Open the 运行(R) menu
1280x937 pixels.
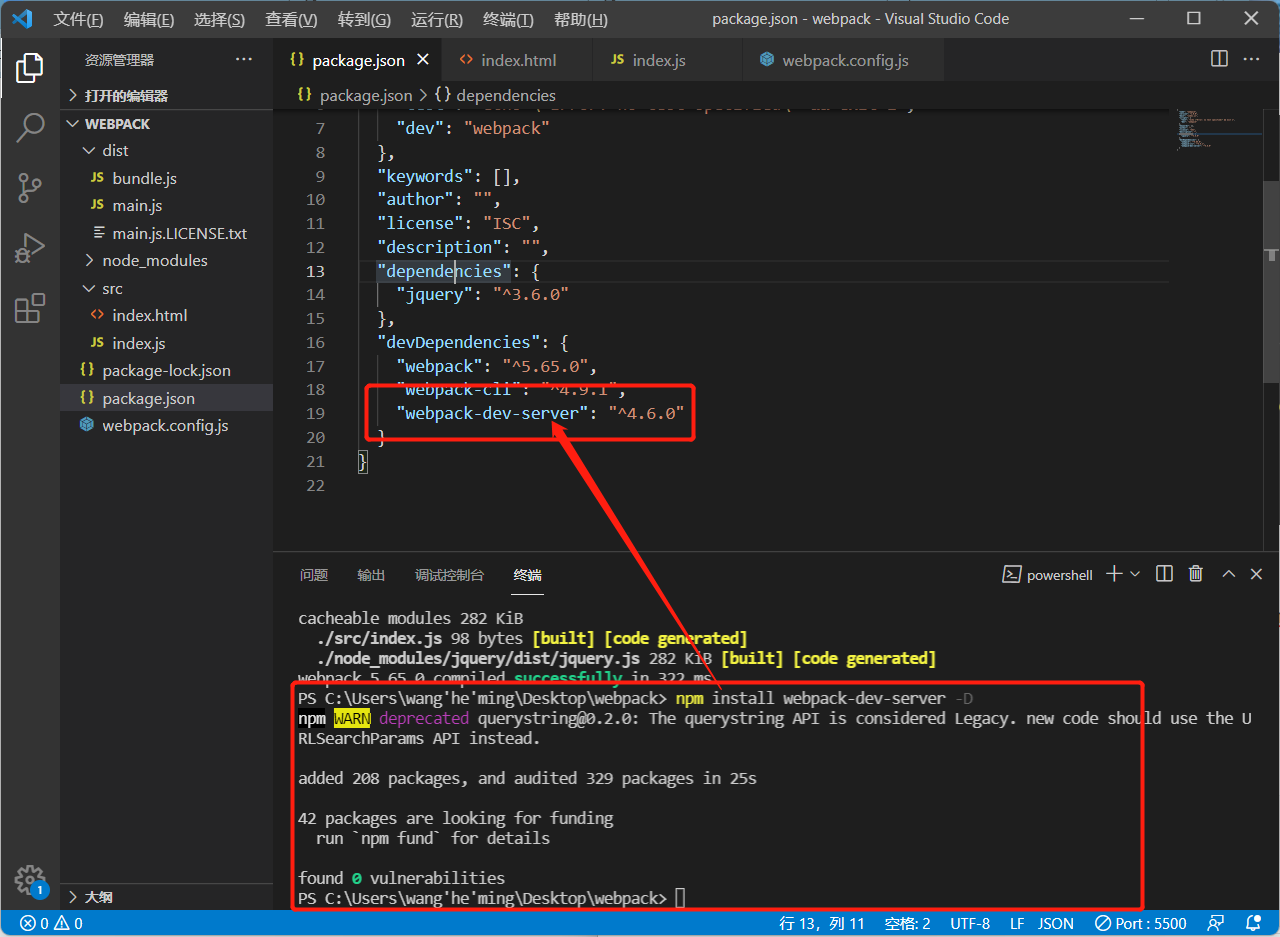(437, 20)
